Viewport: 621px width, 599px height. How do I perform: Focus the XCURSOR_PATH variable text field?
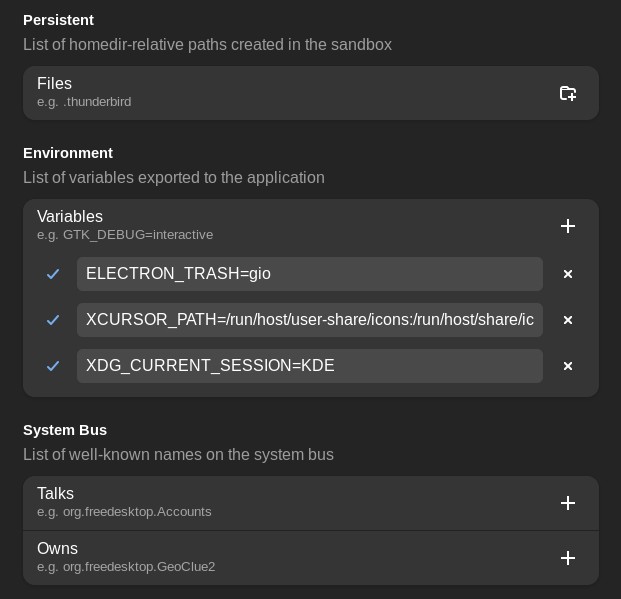coord(310,320)
